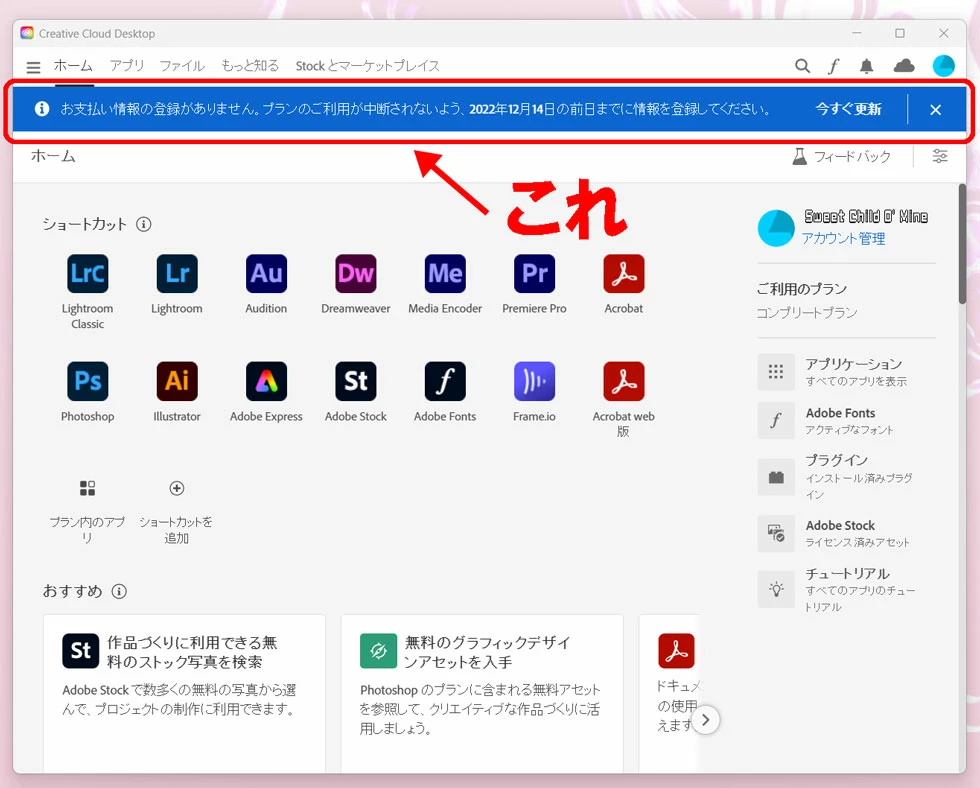Open Acrobat web版 shortcut
Image resolution: width=980 pixels, height=788 pixels.
coord(624,381)
